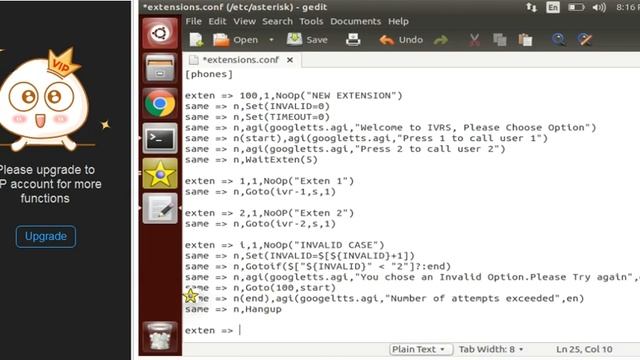Screen dimensions: 640x360
Task: Click the Set(INVALID=0) line
Action: [x=257, y=106]
